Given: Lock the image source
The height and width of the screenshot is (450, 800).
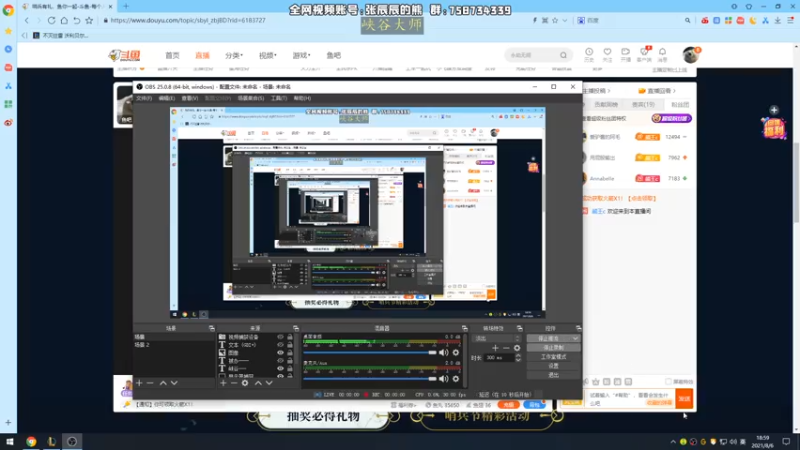Looking at the screenshot, I should 290,353.
